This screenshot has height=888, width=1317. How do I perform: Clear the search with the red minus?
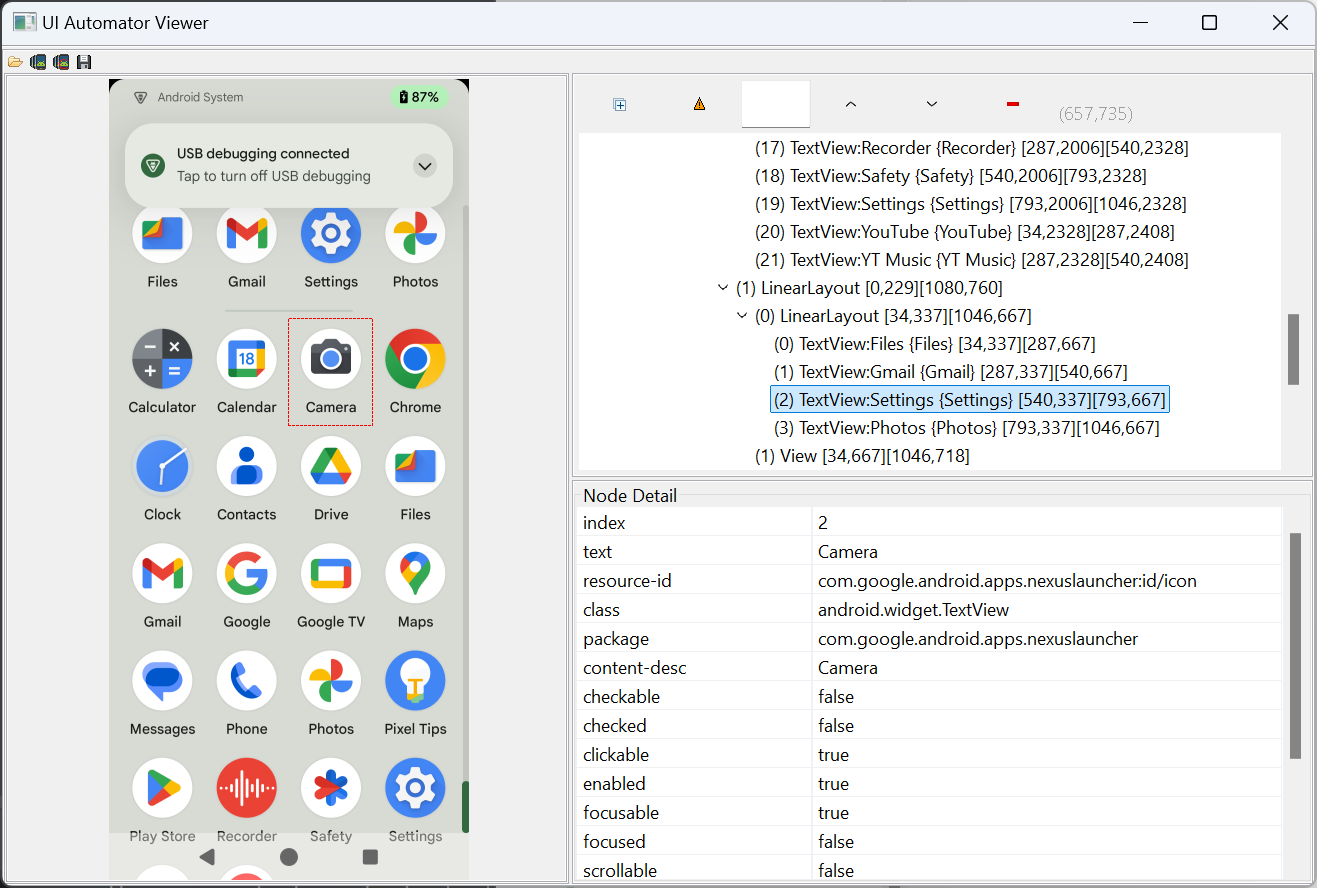[1012, 103]
